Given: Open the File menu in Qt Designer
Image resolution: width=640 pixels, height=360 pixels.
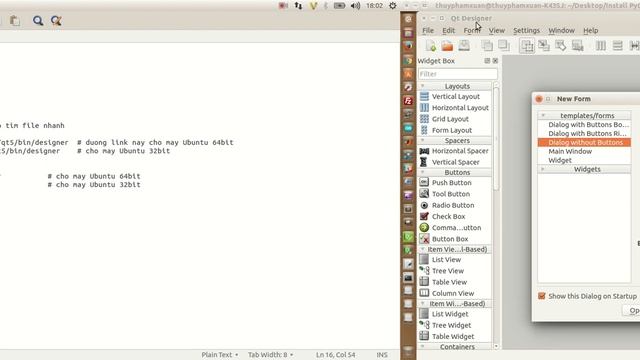Looking at the screenshot, I should pyautogui.click(x=428, y=31).
